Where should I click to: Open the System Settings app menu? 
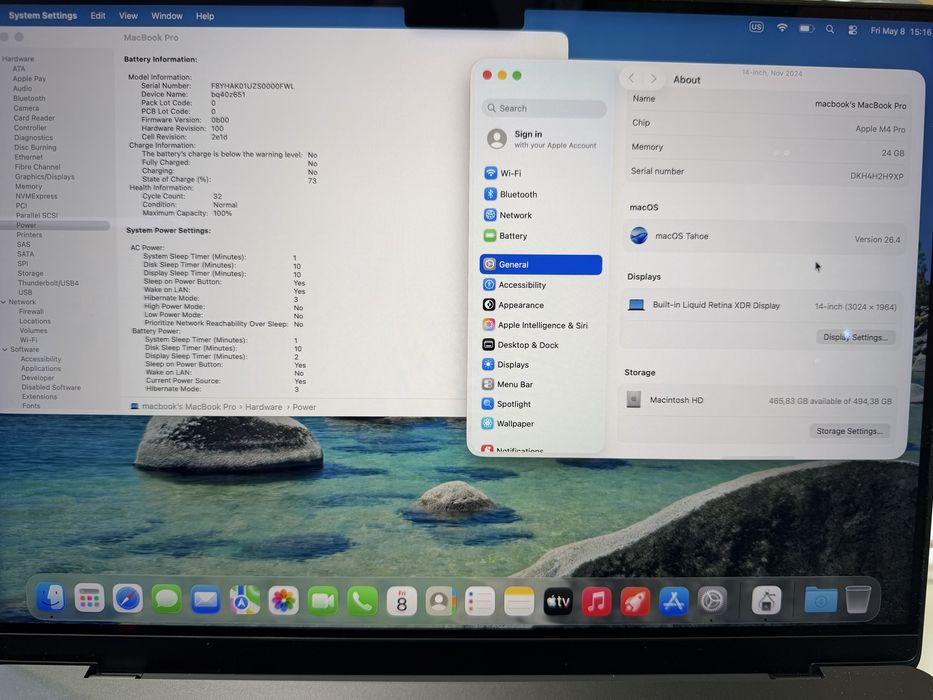pos(42,15)
